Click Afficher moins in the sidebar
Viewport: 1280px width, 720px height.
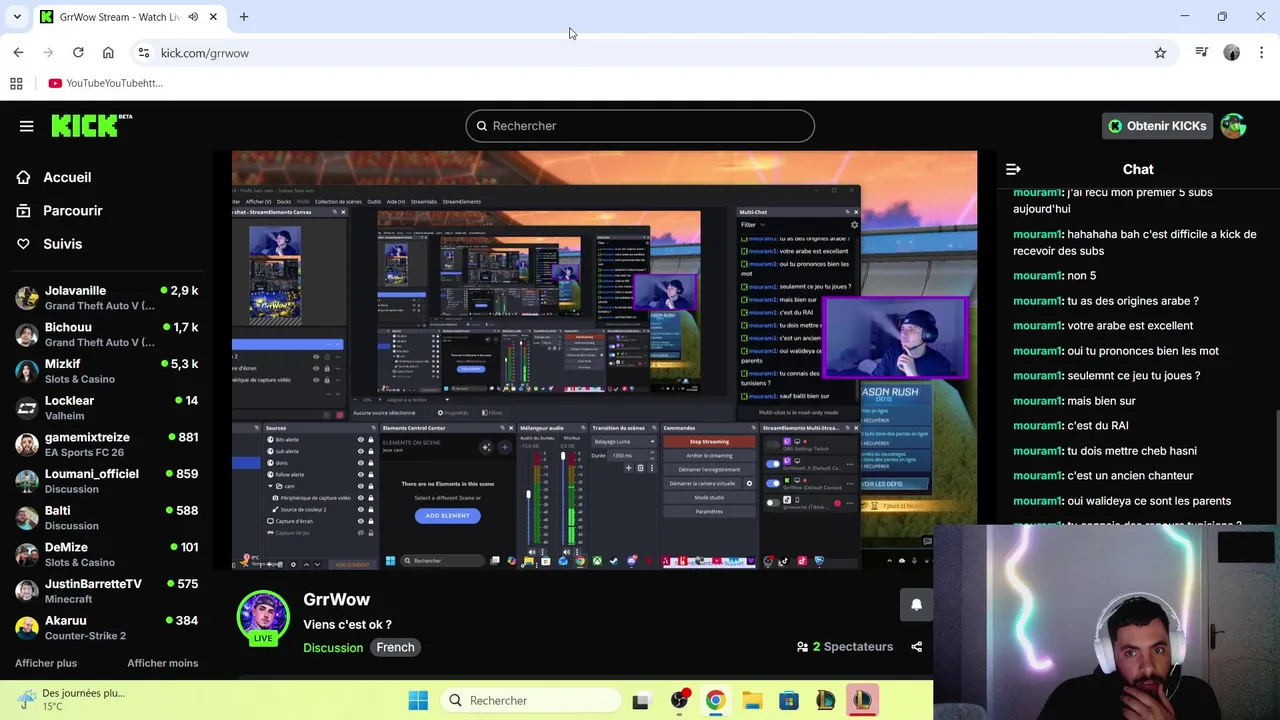(x=162, y=663)
